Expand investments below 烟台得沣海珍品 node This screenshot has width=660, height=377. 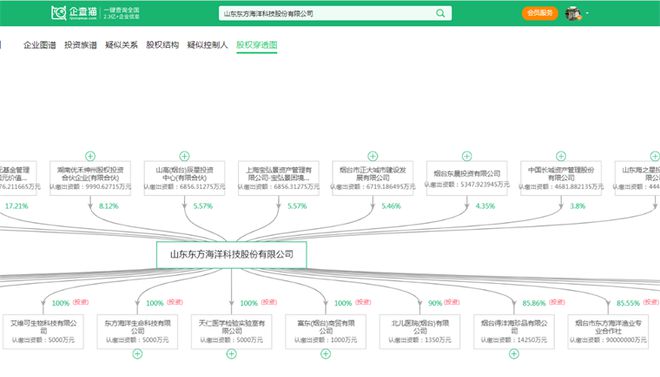(x=514, y=354)
